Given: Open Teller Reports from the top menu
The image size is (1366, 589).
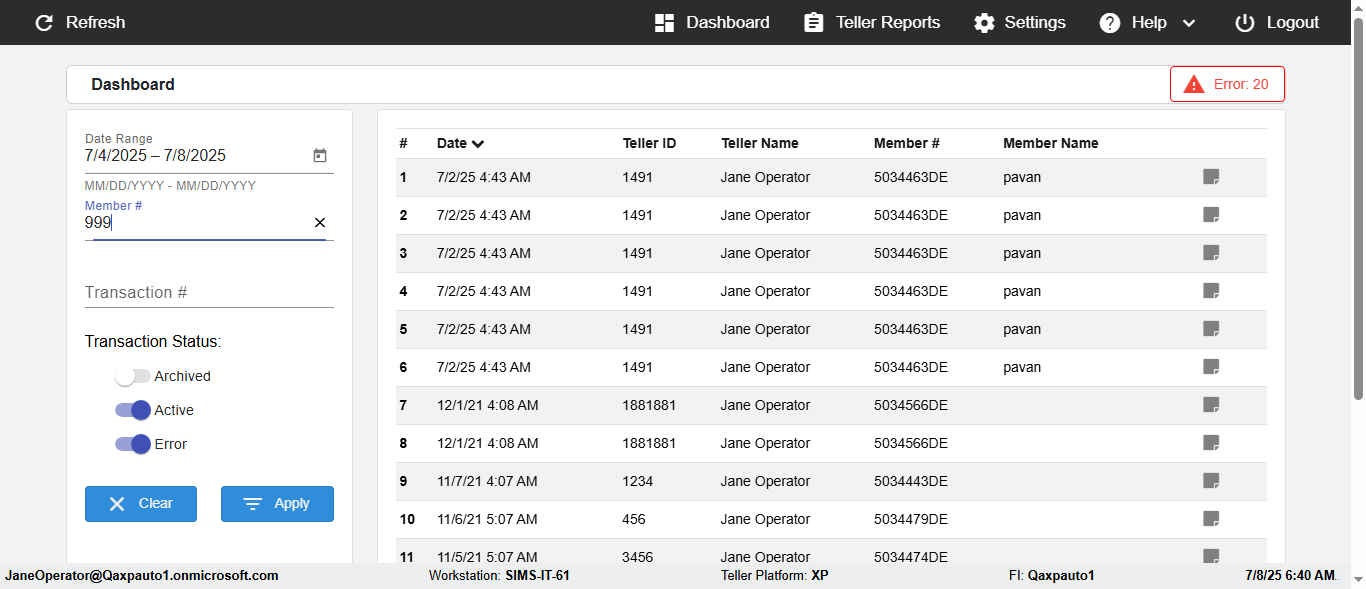Looking at the screenshot, I should [872, 22].
